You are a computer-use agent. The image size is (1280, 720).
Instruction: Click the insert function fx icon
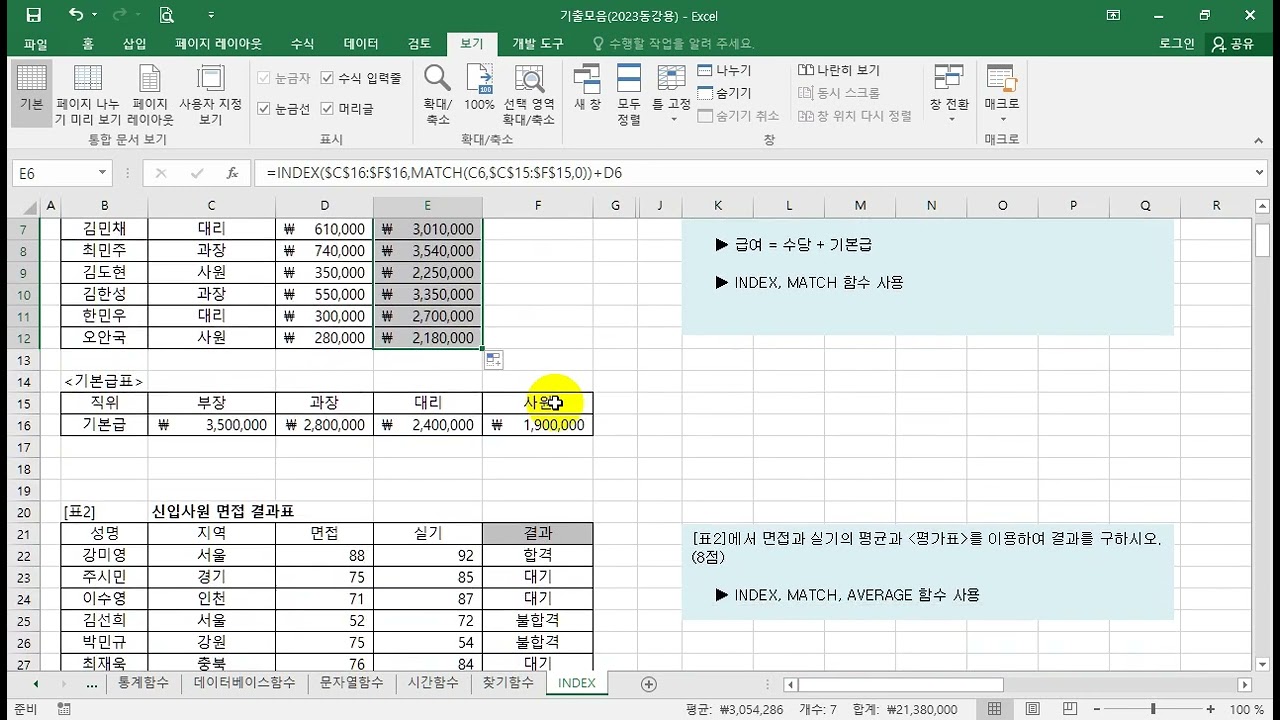pos(232,173)
